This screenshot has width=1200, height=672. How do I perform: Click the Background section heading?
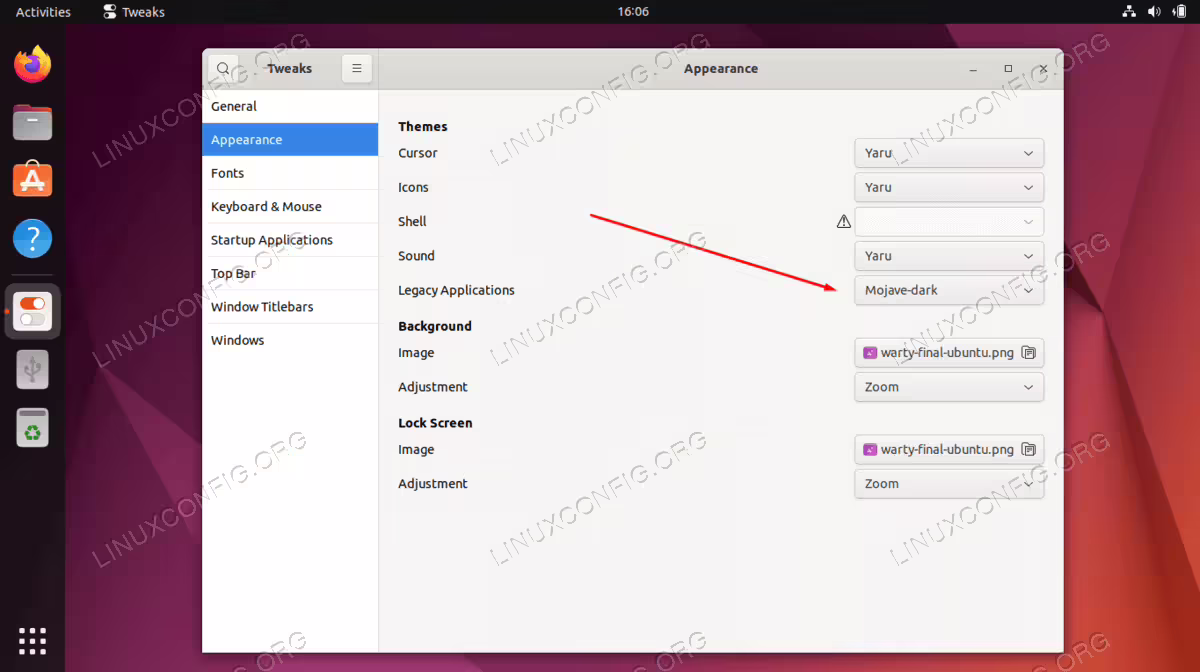click(x=435, y=326)
